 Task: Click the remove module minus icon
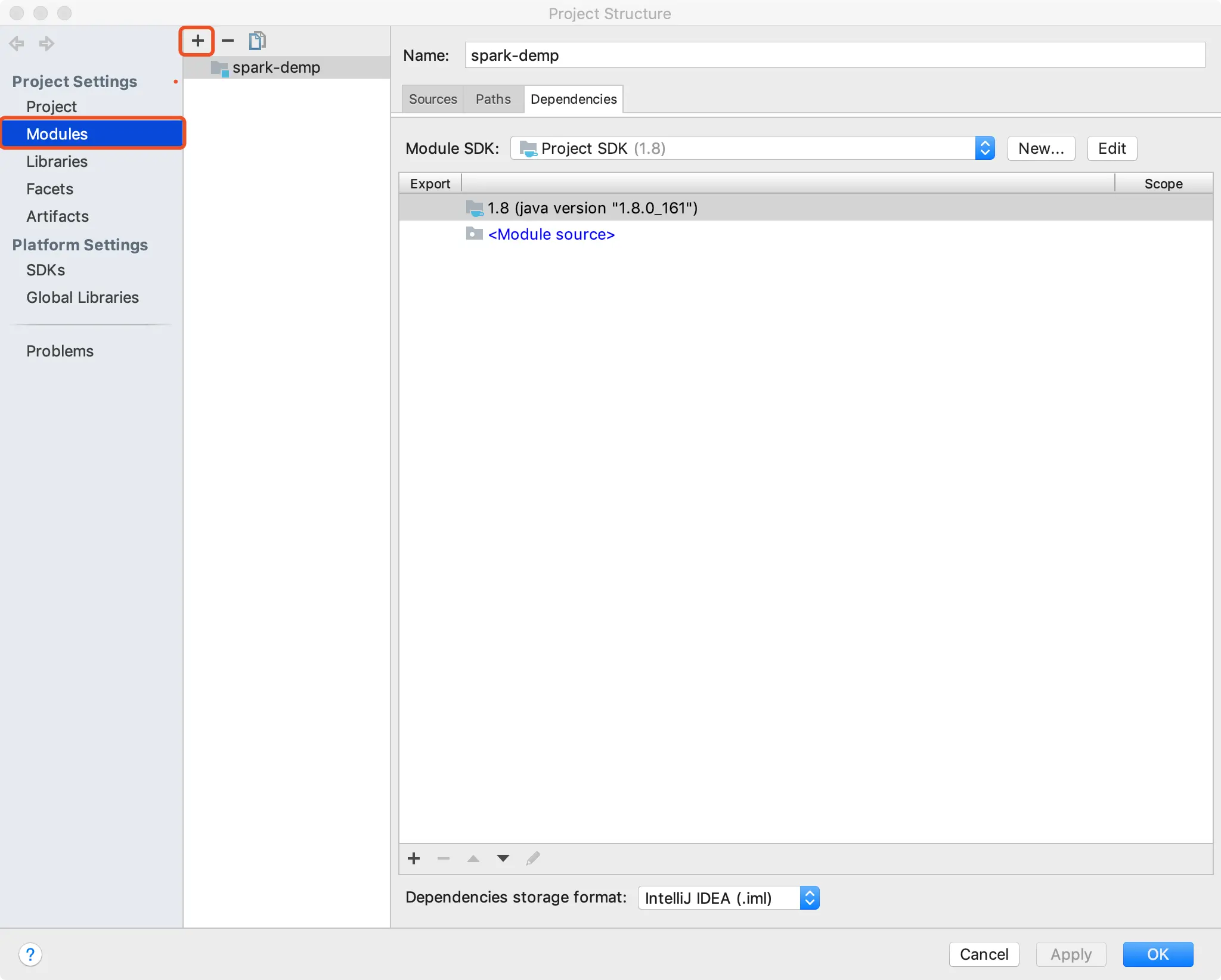pyautogui.click(x=228, y=41)
